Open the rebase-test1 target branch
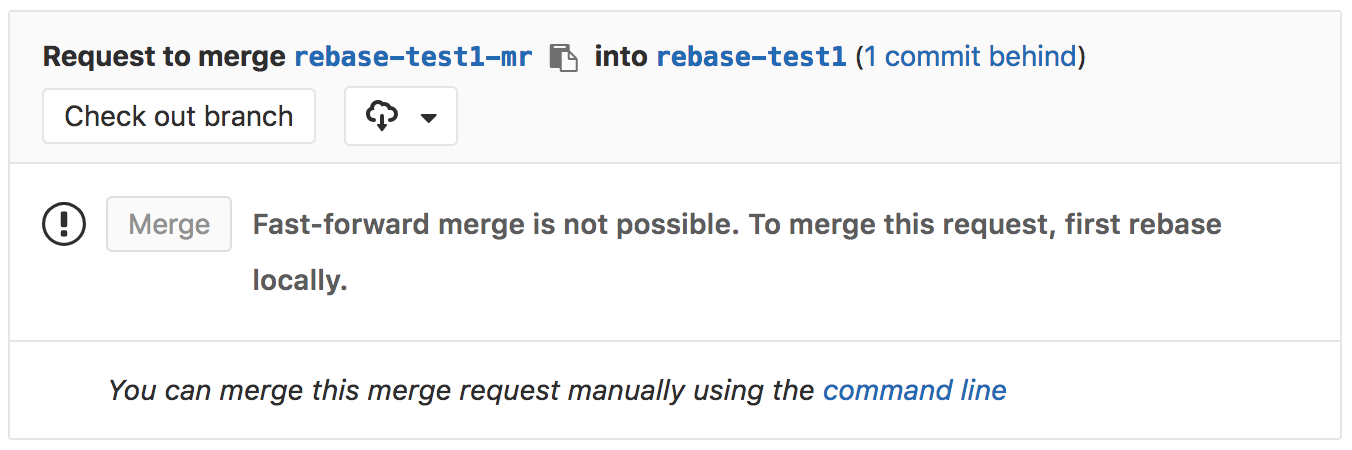The image size is (1352, 450). click(751, 57)
